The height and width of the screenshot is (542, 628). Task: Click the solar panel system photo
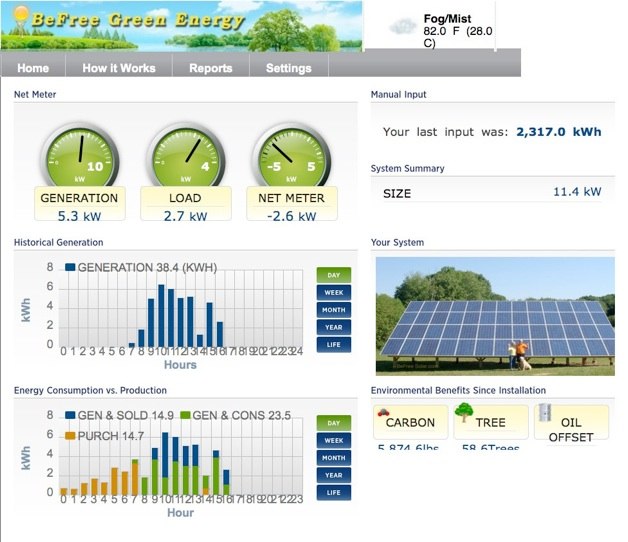click(494, 315)
